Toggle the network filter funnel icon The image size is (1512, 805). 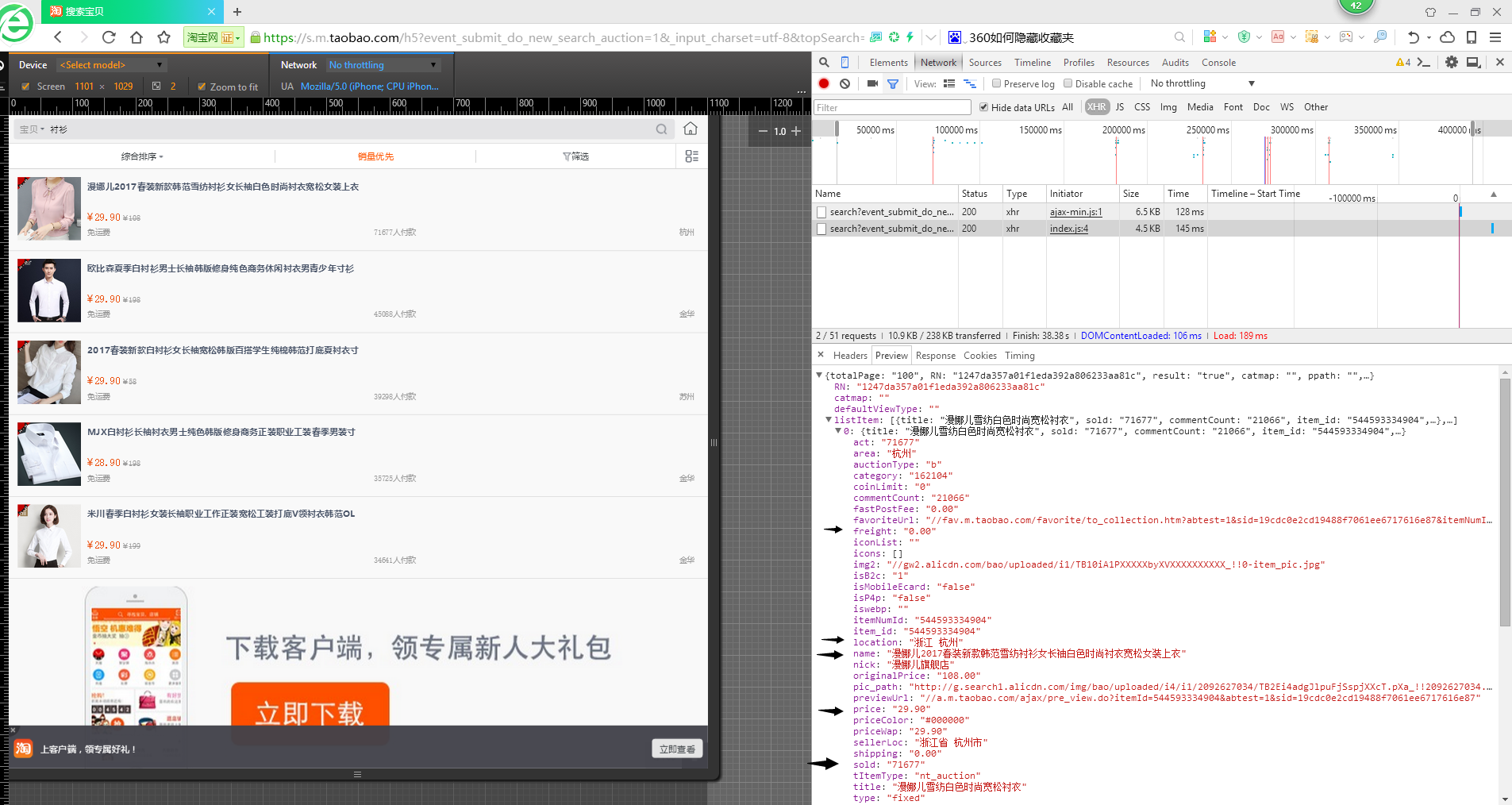click(893, 83)
